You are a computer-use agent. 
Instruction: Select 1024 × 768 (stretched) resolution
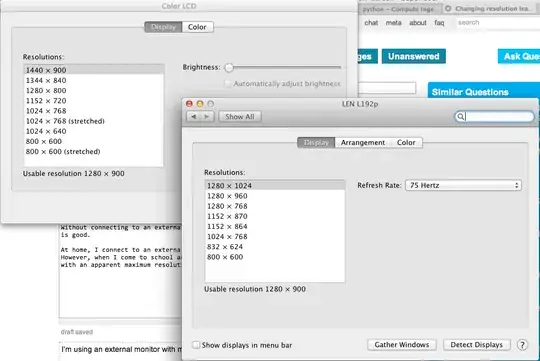pos(94,121)
